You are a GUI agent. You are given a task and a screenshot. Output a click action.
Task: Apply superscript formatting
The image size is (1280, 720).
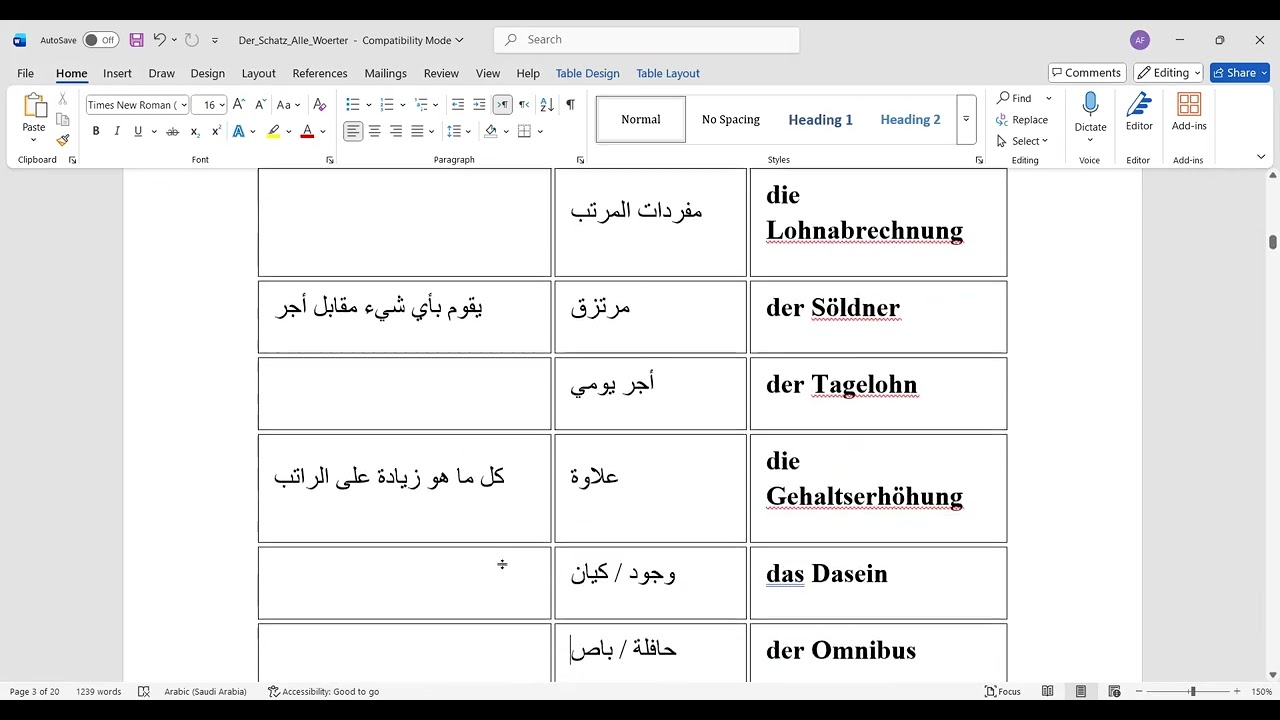pyautogui.click(x=216, y=131)
